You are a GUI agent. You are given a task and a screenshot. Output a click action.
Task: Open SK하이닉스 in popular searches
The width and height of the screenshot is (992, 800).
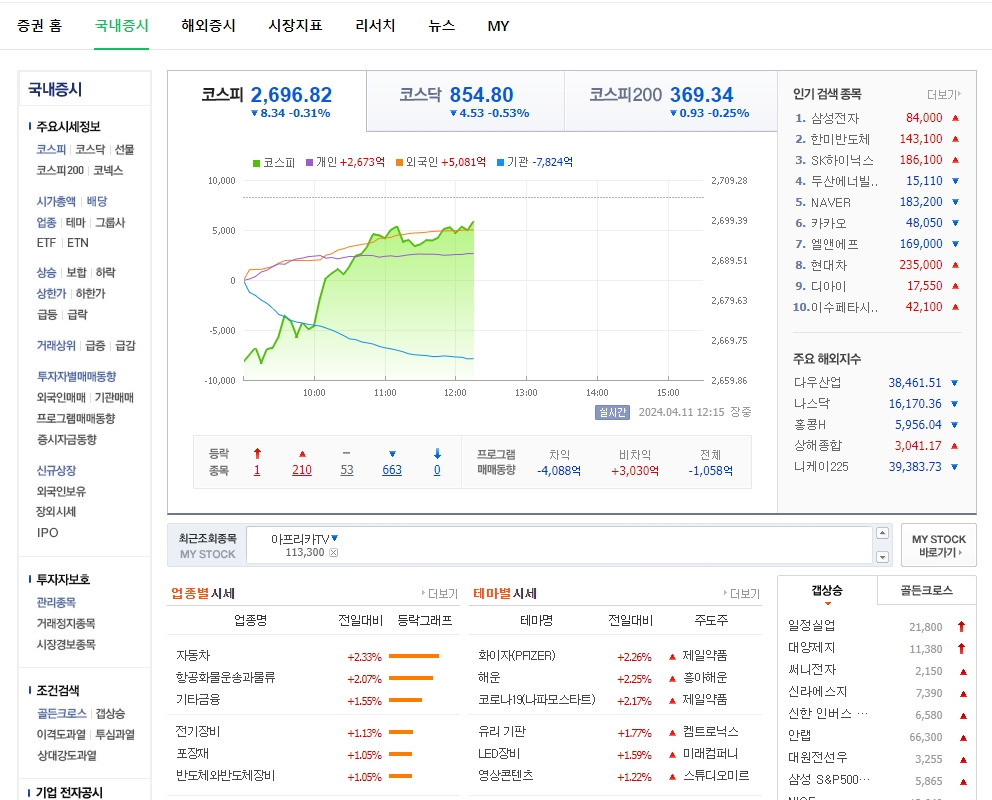click(842, 160)
